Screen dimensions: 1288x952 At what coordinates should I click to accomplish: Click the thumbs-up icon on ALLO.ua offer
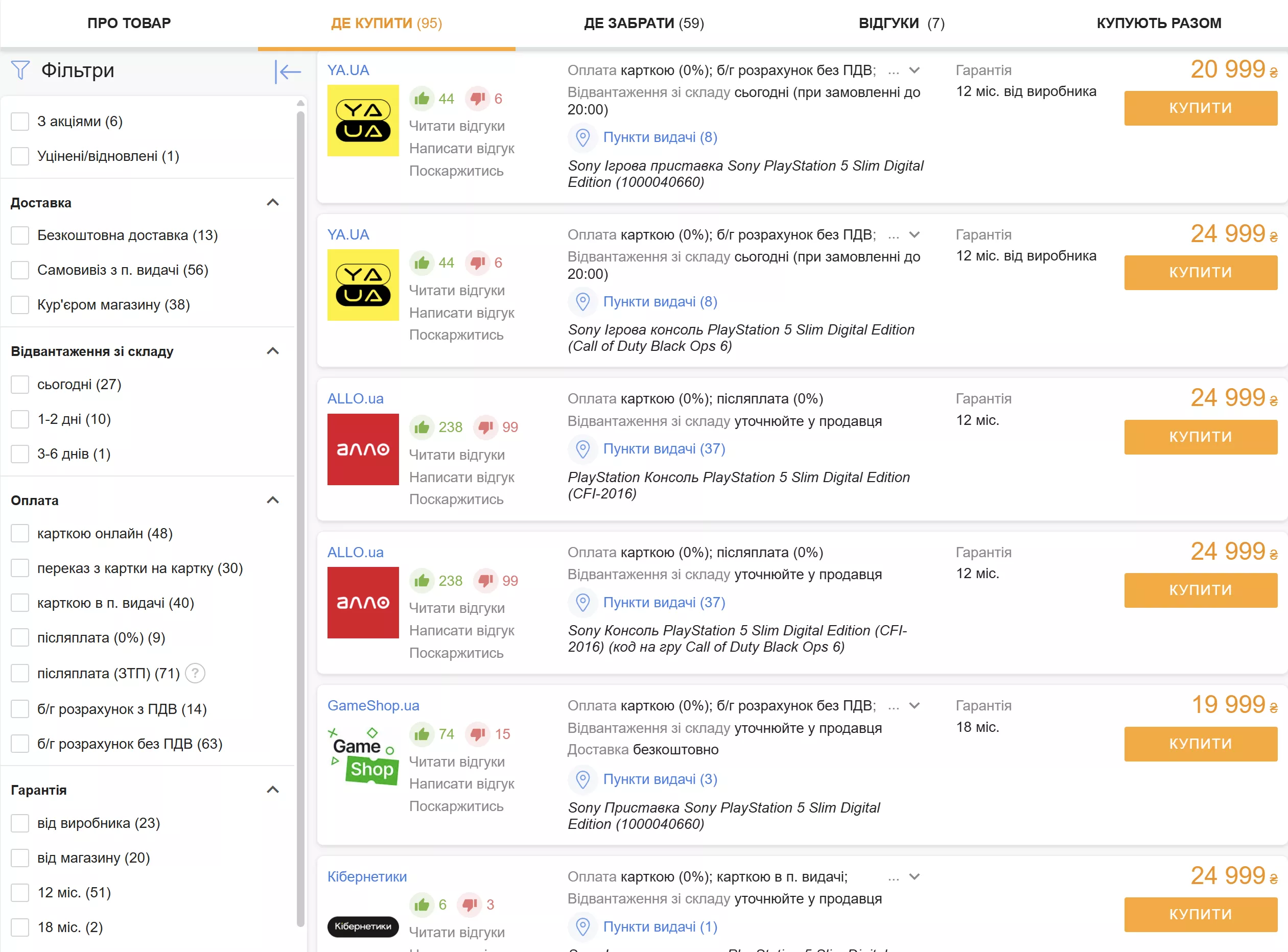tap(423, 427)
